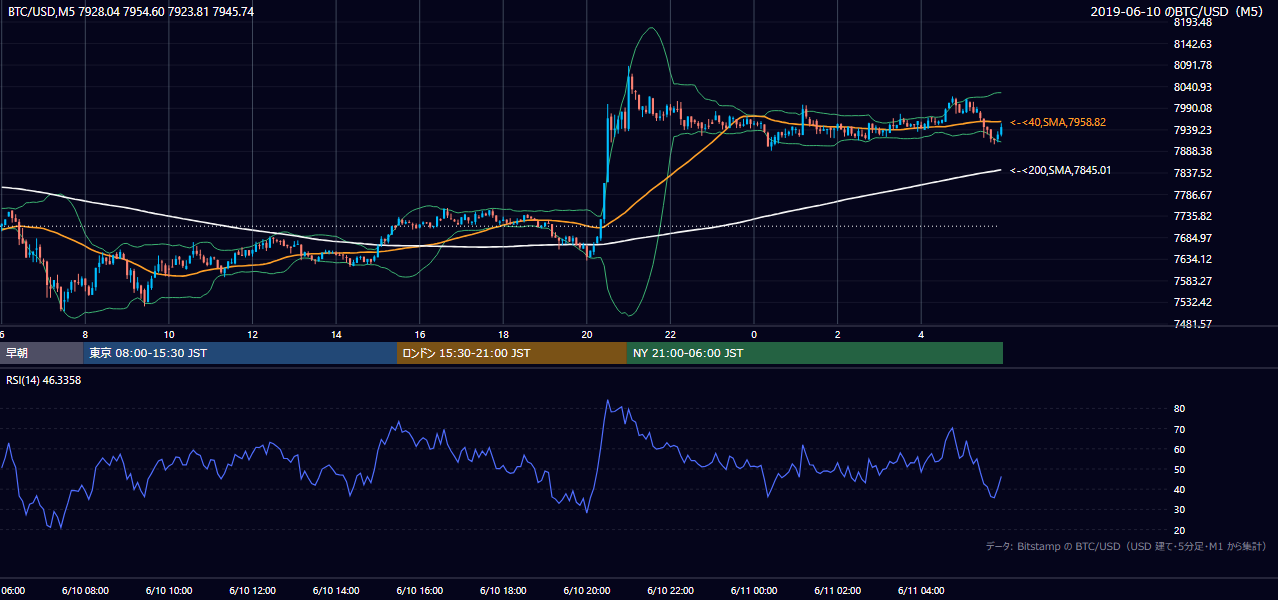Click hour label 14 under the price chart
This screenshot has width=1278, height=600.
336,334
